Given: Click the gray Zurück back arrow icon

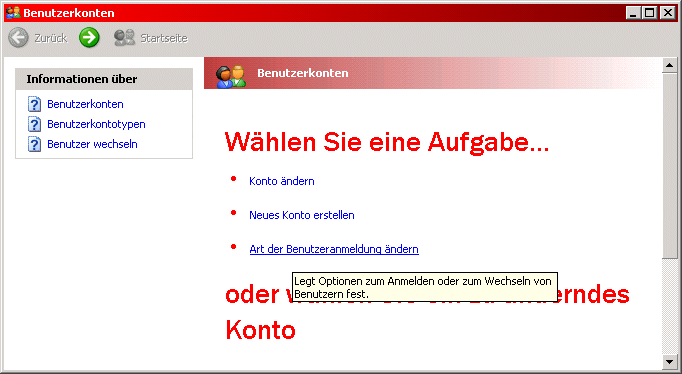Looking at the screenshot, I should (x=18, y=38).
